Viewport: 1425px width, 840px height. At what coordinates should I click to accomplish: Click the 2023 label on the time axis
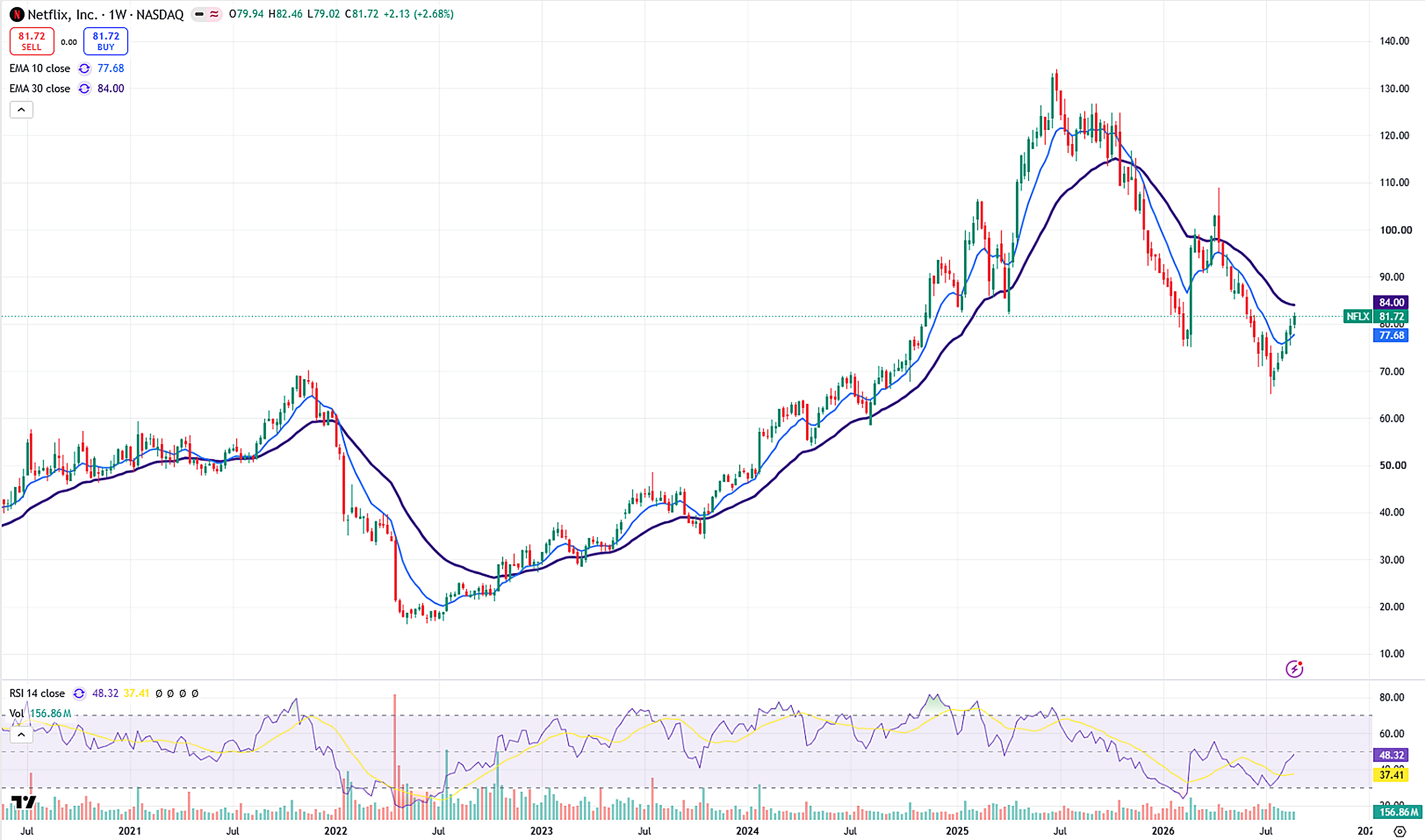coord(542,831)
